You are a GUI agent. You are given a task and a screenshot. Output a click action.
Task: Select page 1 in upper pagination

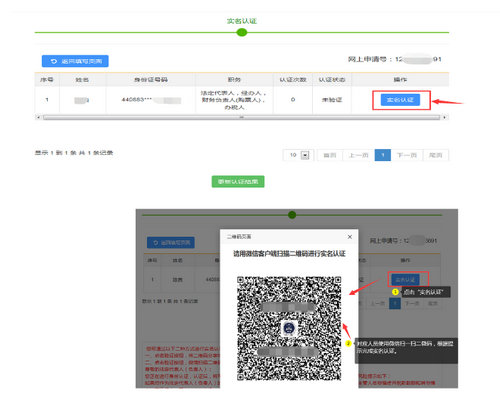click(383, 155)
